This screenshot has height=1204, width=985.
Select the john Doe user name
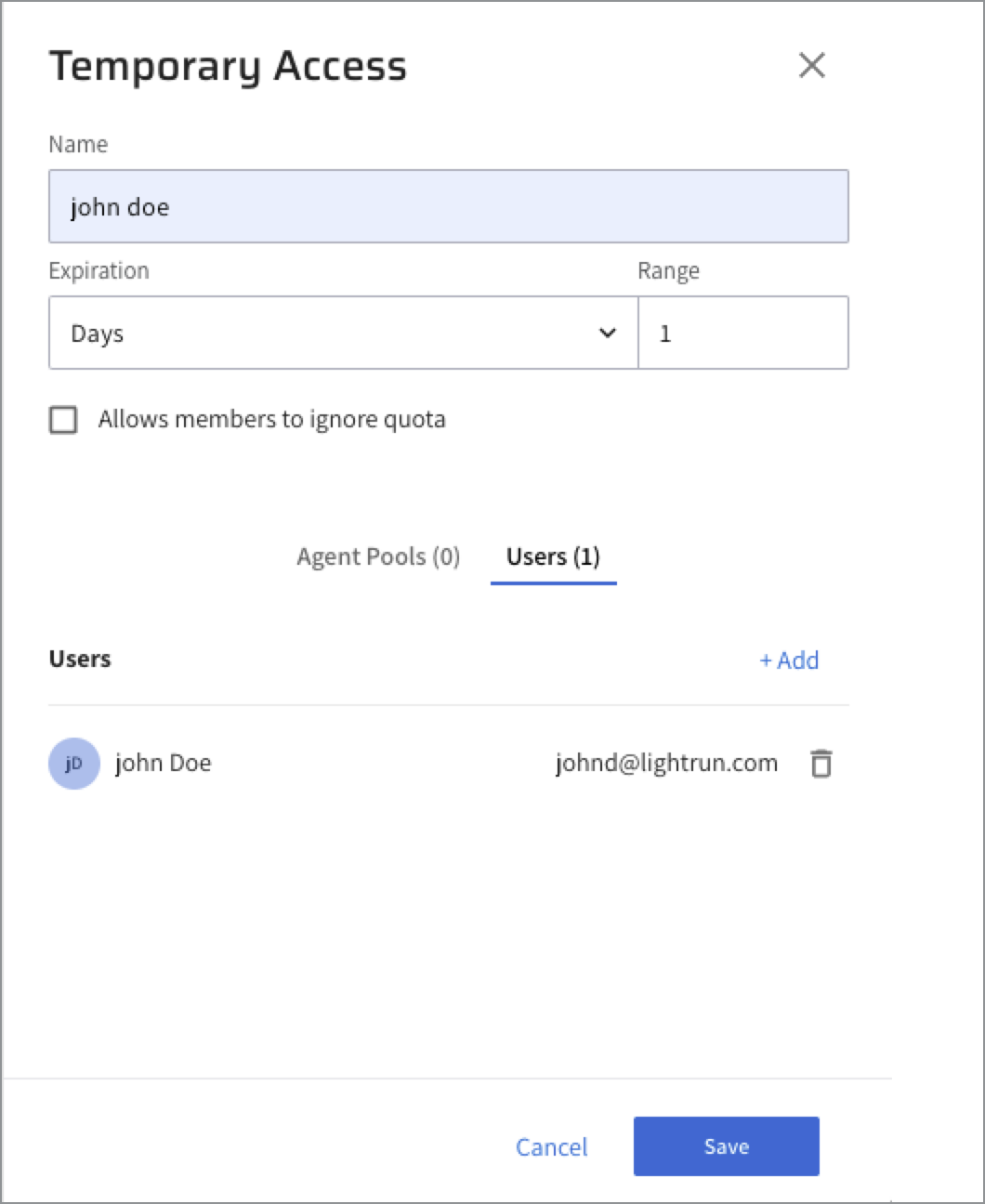click(x=164, y=764)
